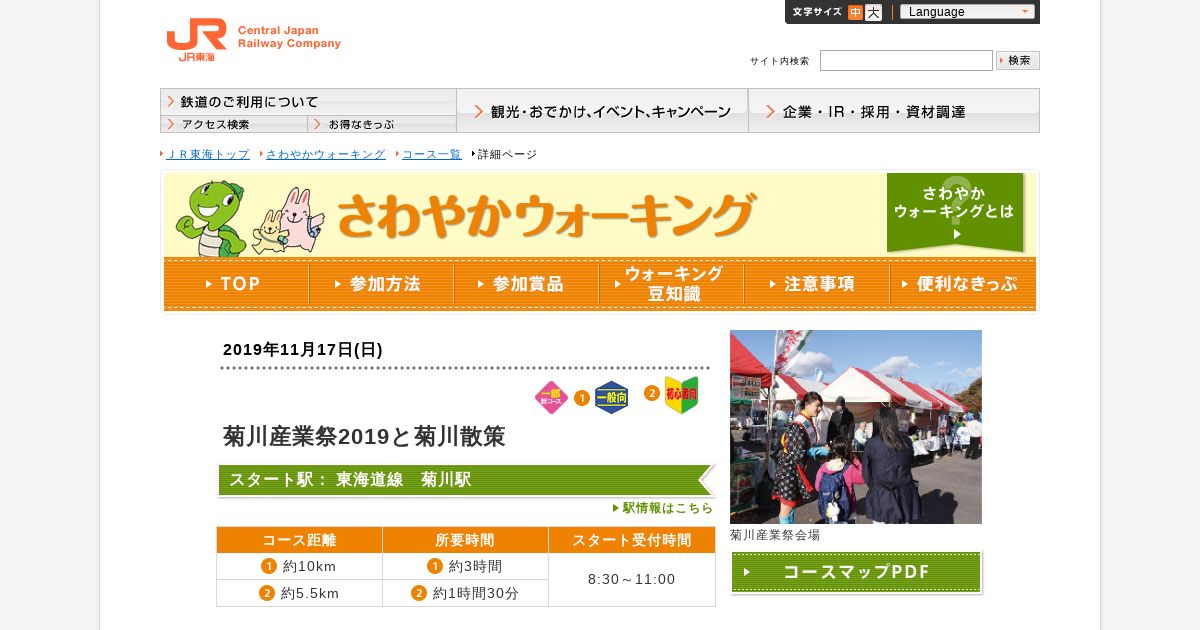Select the 参加方法 tab

coord(381,284)
